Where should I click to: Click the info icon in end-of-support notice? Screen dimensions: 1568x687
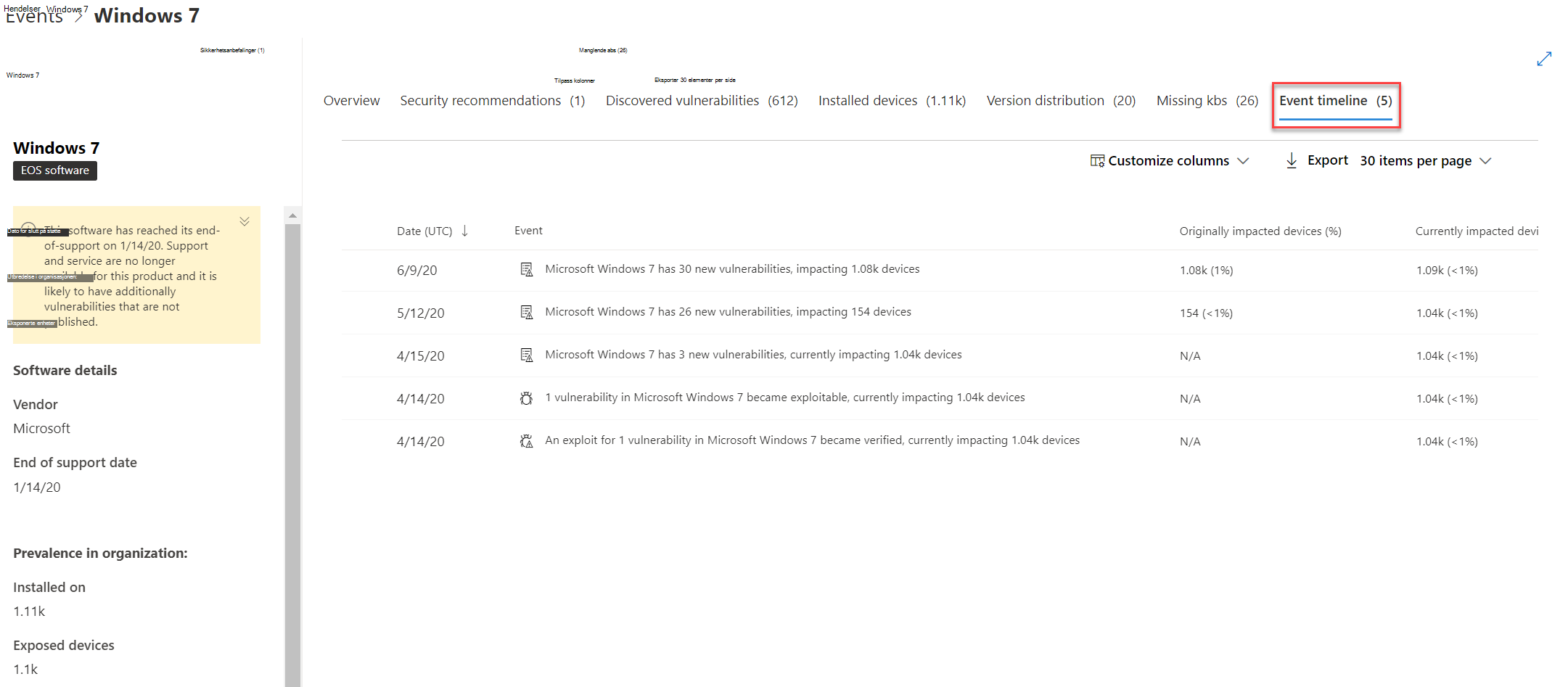click(28, 229)
